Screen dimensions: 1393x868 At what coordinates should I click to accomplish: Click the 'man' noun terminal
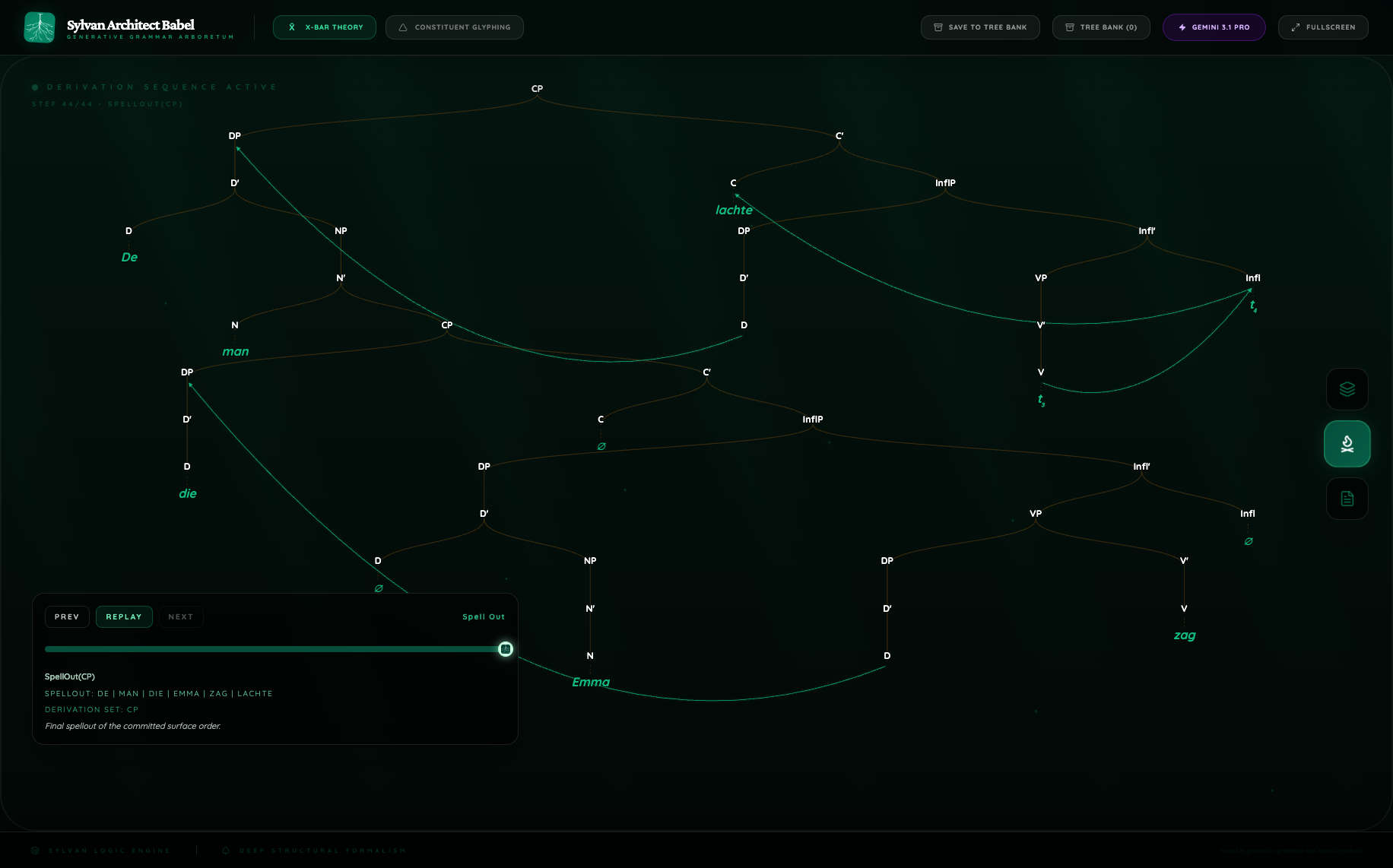tap(235, 352)
